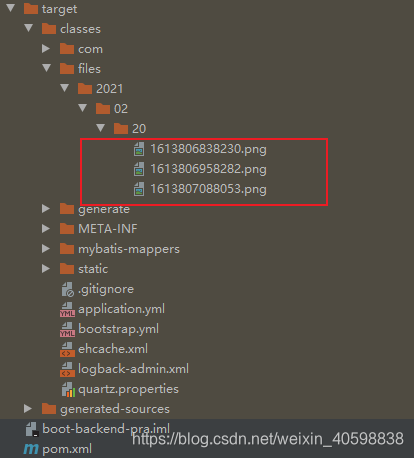Select the logback-admin.xml file name
This screenshot has height=458, width=414.
(133, 369)
